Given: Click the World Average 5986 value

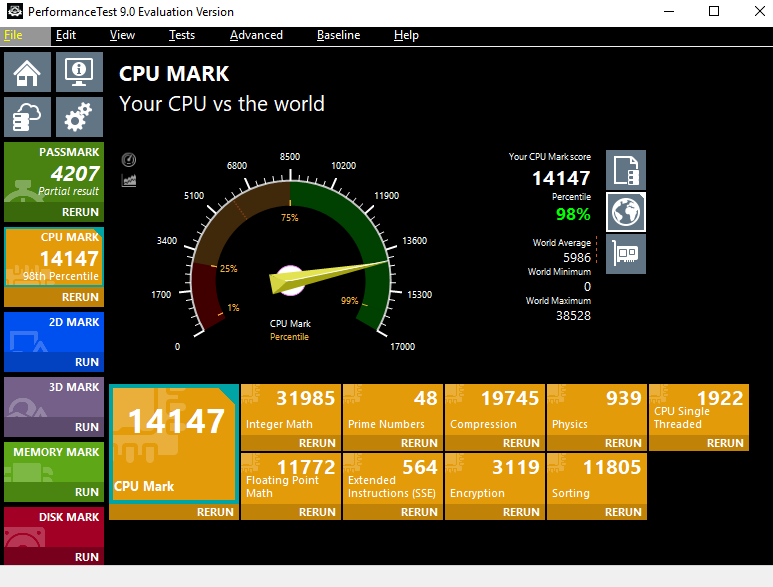Looking at the screenshot, I should pyautogui.click(x=577, y=258).
